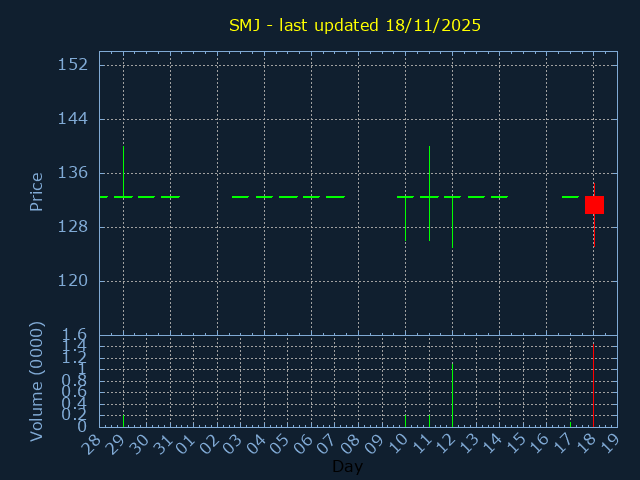Screen dimensions: 640x480
Task: Click the chart title SMJ last updated text
Action: [x=354, y=25]
